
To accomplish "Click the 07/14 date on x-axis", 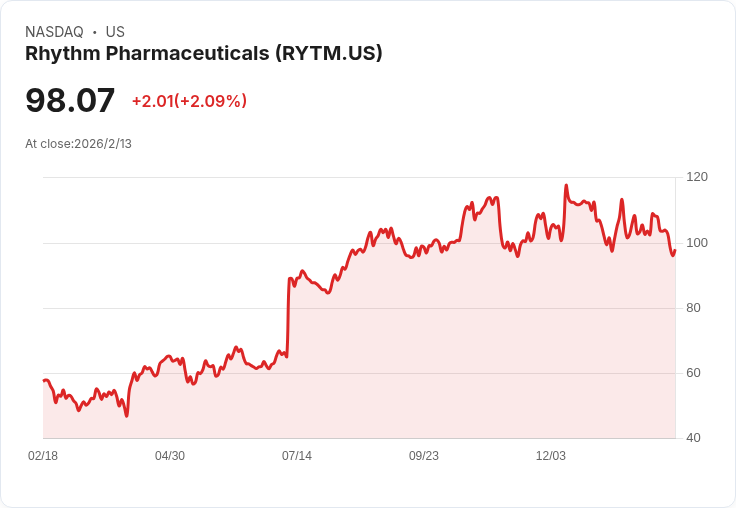I will [297, 456].
